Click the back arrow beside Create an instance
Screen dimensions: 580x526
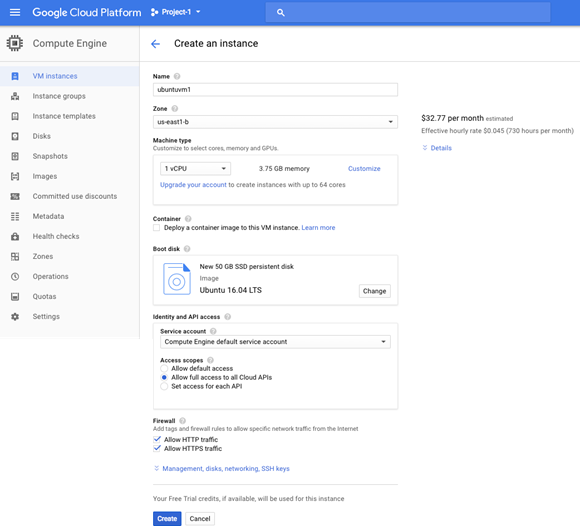point(156,44)
